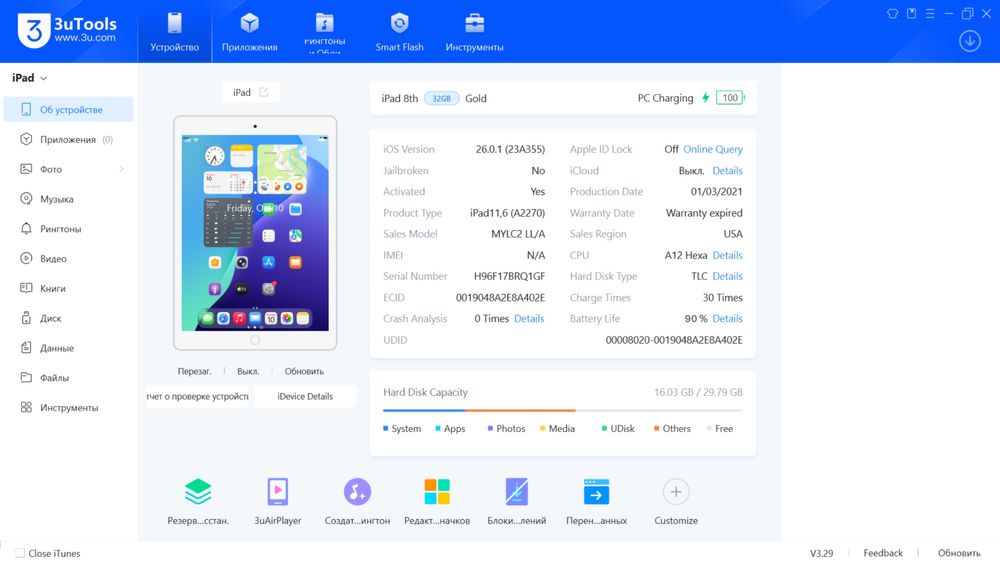Open the Инструменты tab in top bar
The image size is (1000, 565).
coord(474,32)
